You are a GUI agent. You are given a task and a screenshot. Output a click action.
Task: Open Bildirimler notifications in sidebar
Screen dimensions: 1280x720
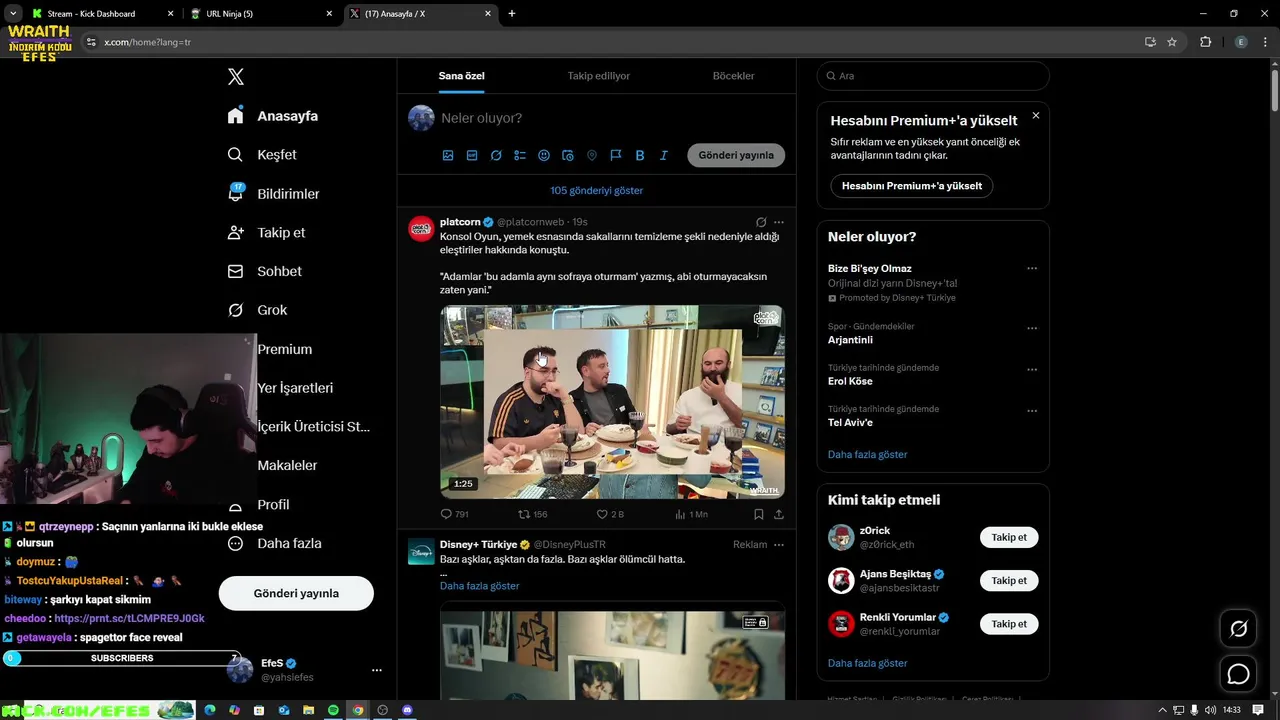[273, 194]
